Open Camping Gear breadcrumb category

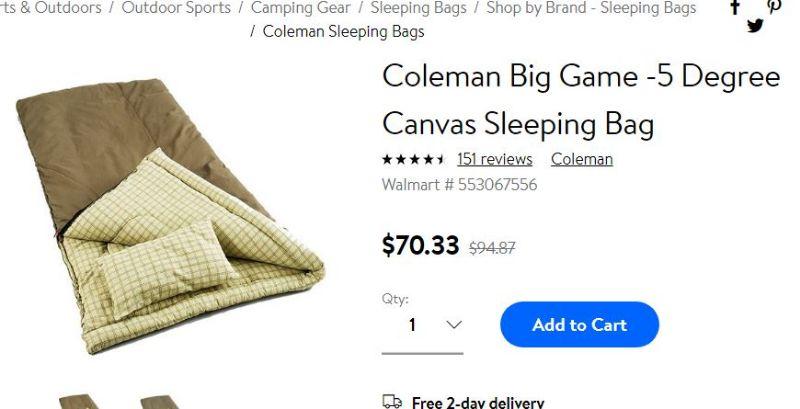tap(300, 8)
